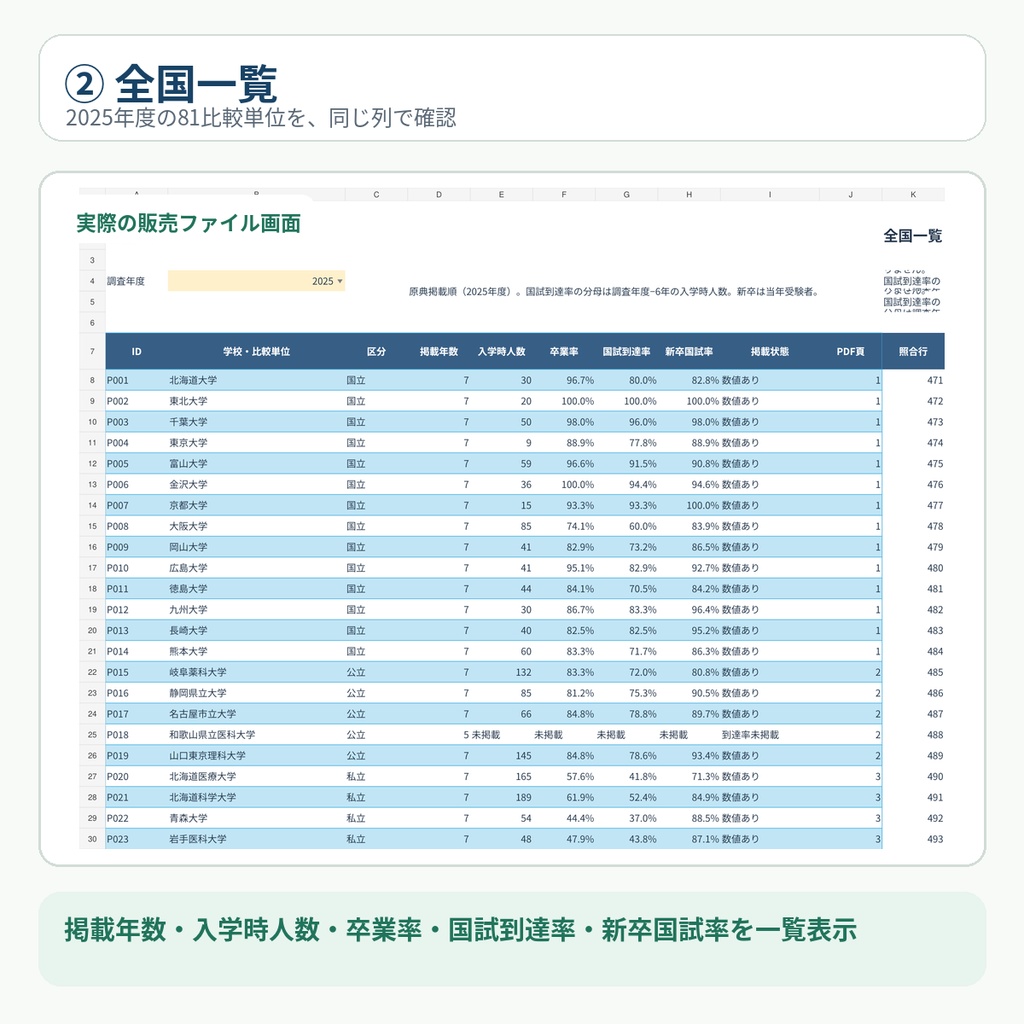Click the 学校・比較単位 header cell
This screenshot has width=1024, height=1024.
[x=257, y=351]
